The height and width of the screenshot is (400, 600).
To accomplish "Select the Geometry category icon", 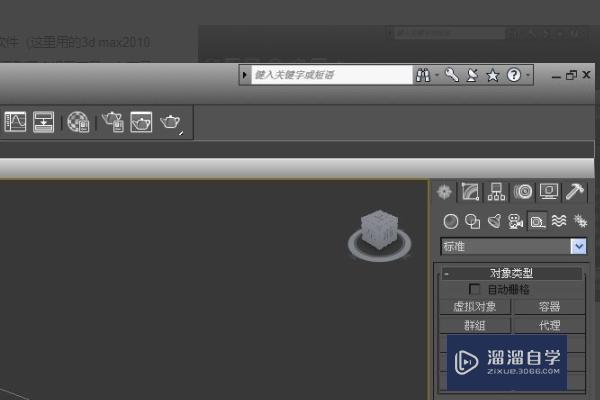I will coord(451,221).
